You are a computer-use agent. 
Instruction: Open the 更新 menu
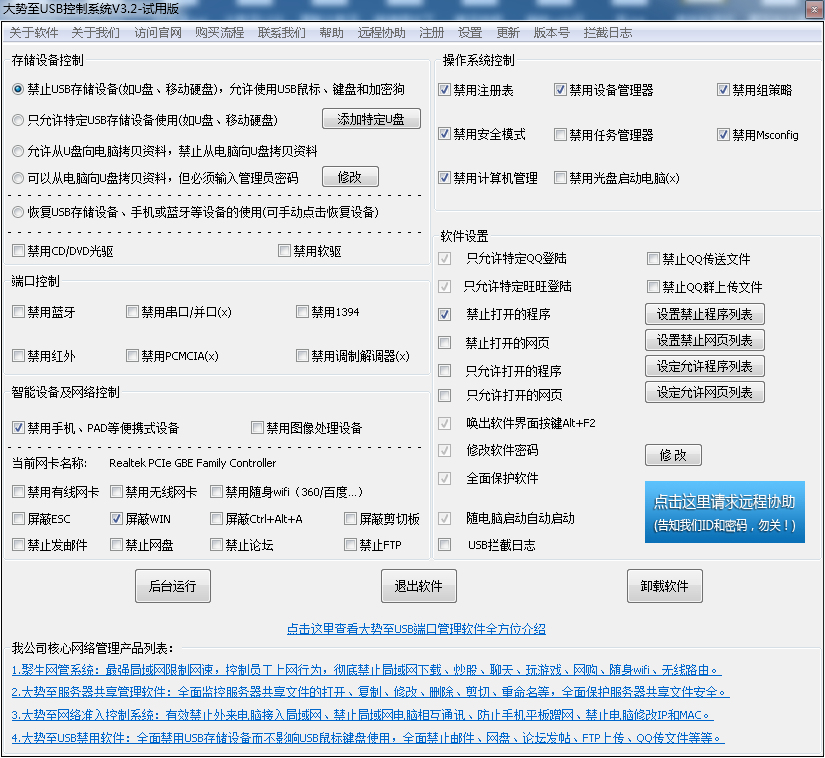(x=508, y=33)
